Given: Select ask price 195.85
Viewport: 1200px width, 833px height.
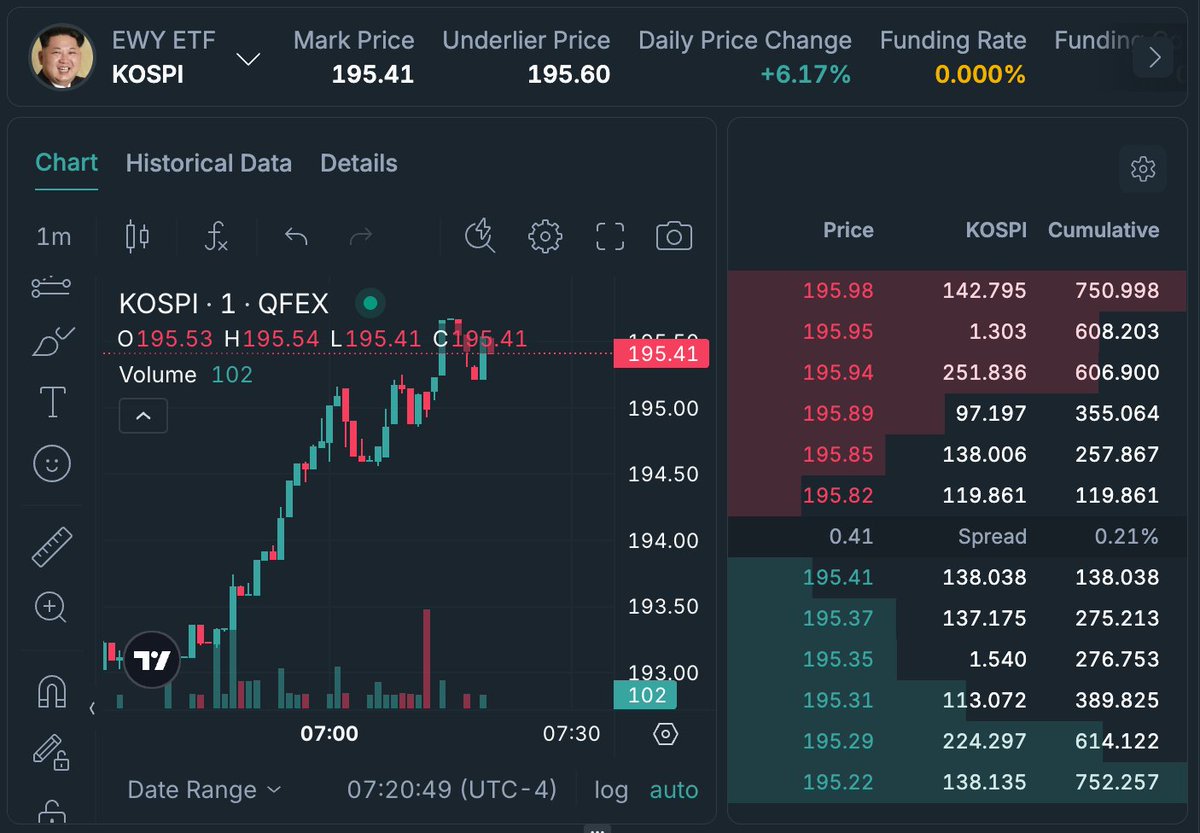Looking at the screenshot, I should 838,455.
